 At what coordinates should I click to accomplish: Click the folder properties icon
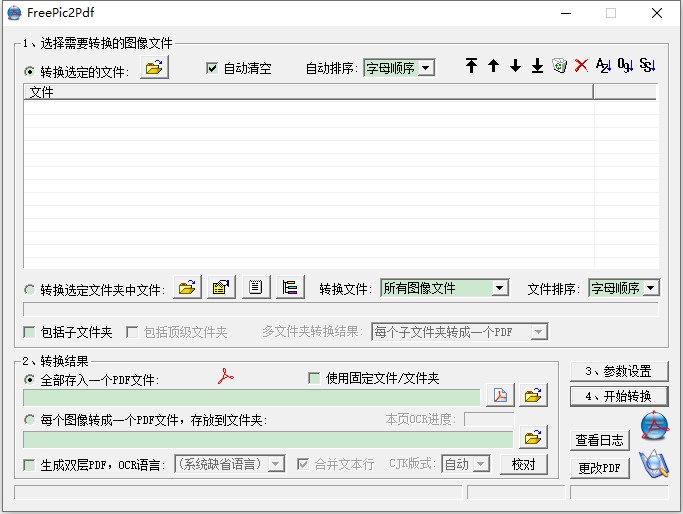coord(221,287)
